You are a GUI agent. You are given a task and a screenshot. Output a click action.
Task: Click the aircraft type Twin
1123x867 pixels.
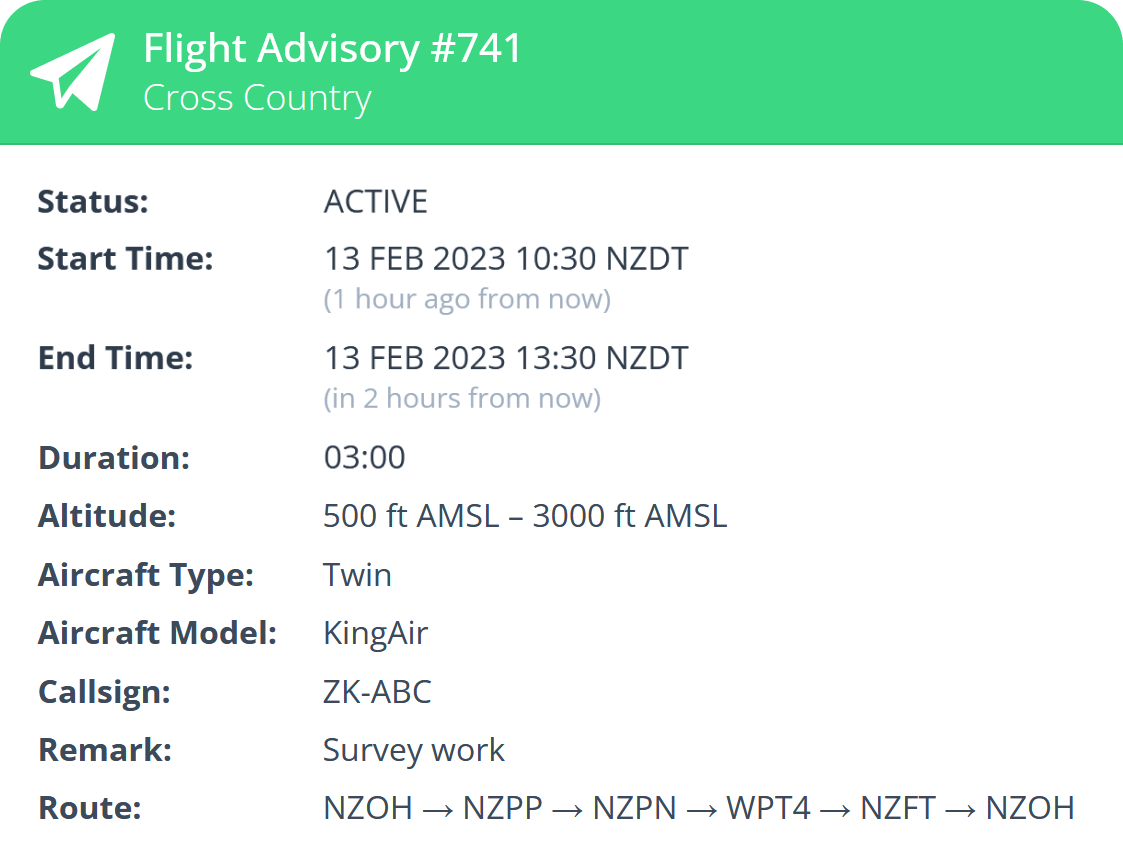pos(357,575)
